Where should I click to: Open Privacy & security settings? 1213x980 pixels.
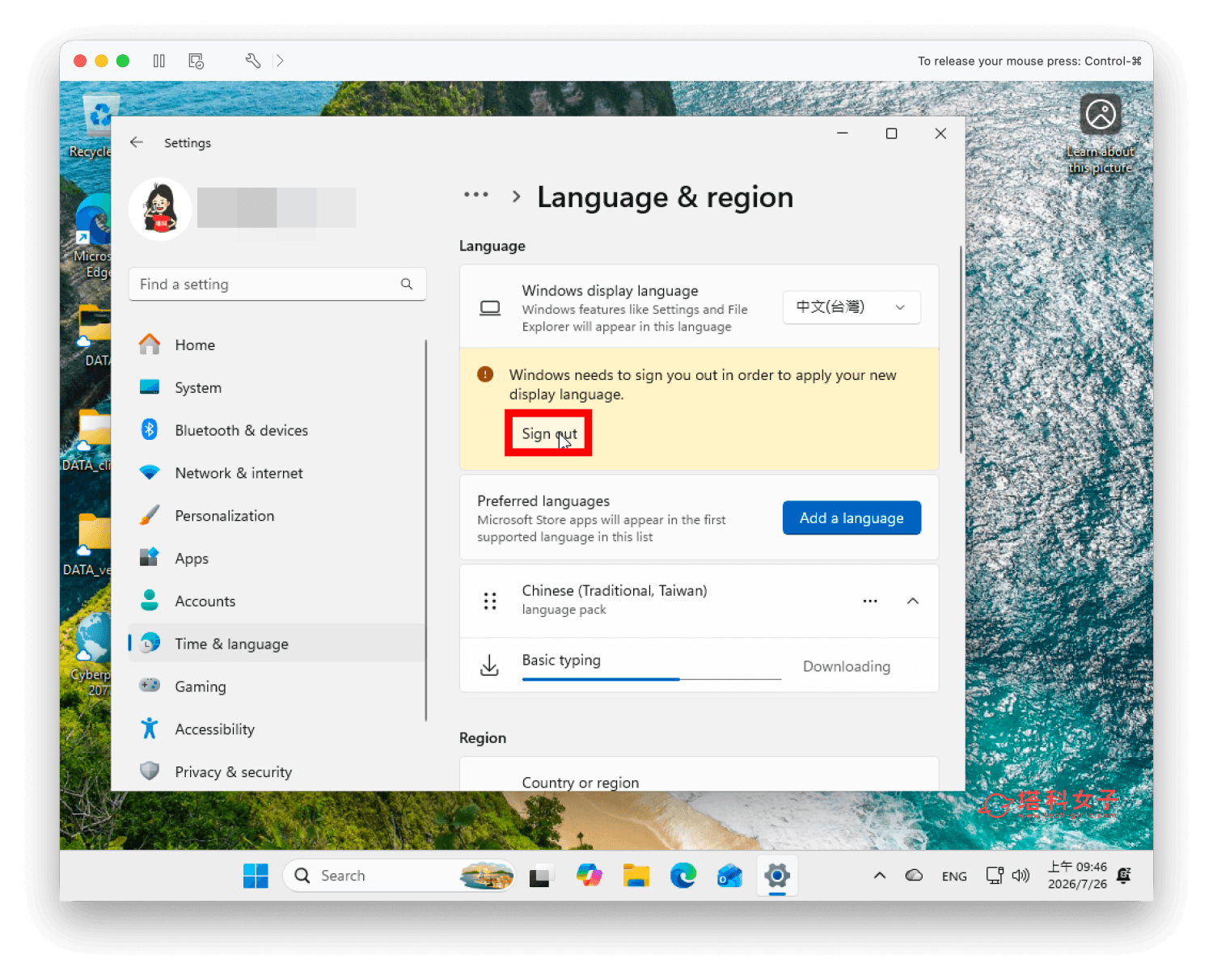277,772
